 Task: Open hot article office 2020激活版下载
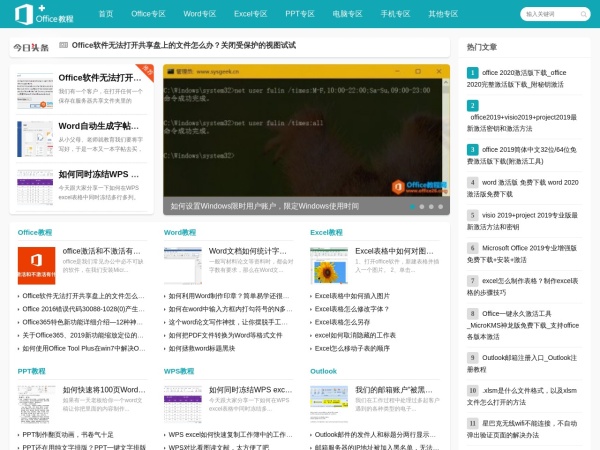tap(517, 78)
